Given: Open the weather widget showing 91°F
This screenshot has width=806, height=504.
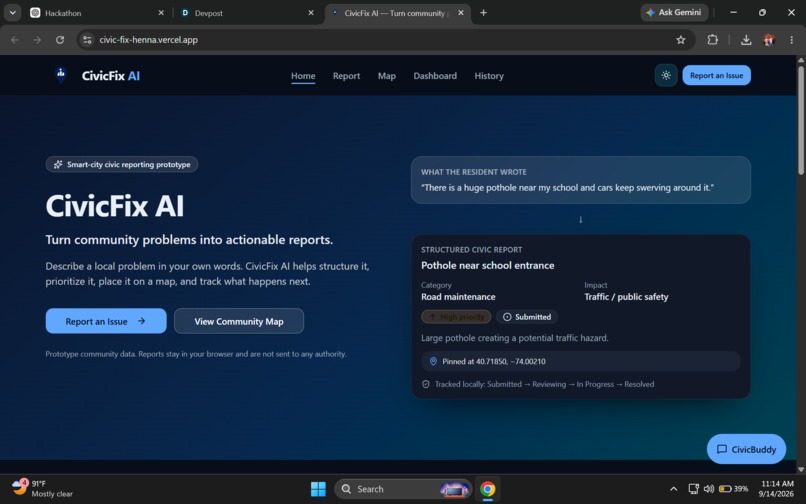Looking at the screenshot, I should coord(42,489).
